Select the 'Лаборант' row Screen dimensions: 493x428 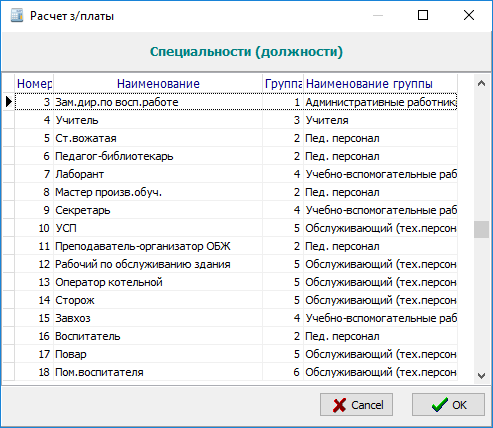[x=236, y=174]
